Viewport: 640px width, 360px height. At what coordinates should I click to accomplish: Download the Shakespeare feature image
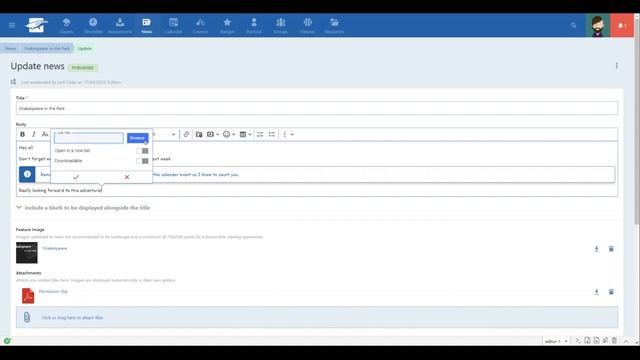(x=596, y=249)
